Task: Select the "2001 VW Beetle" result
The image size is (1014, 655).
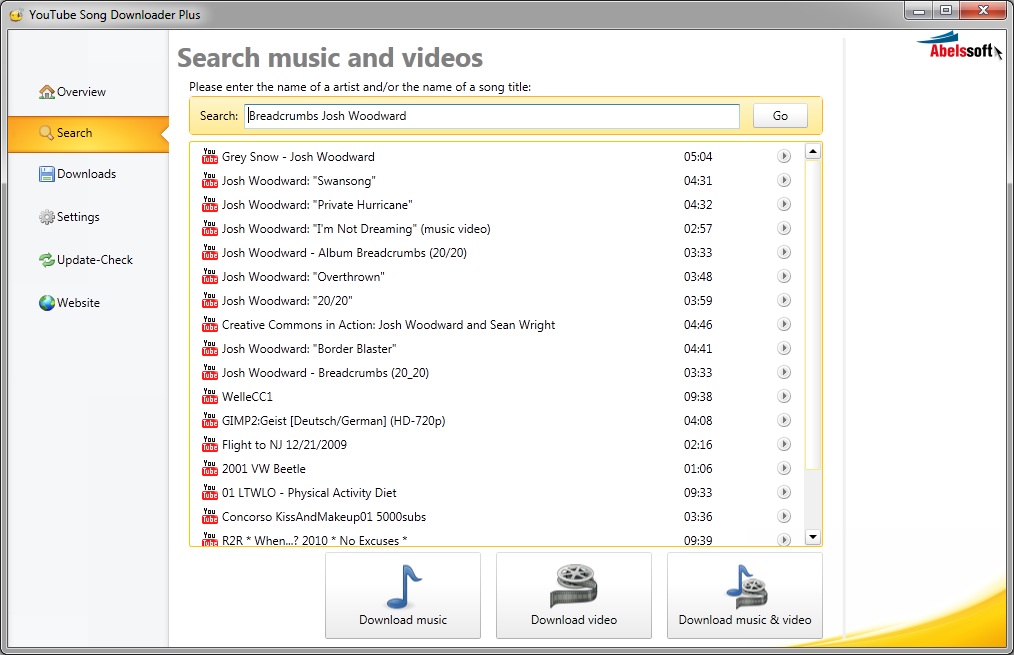Action: coord(264,469)
